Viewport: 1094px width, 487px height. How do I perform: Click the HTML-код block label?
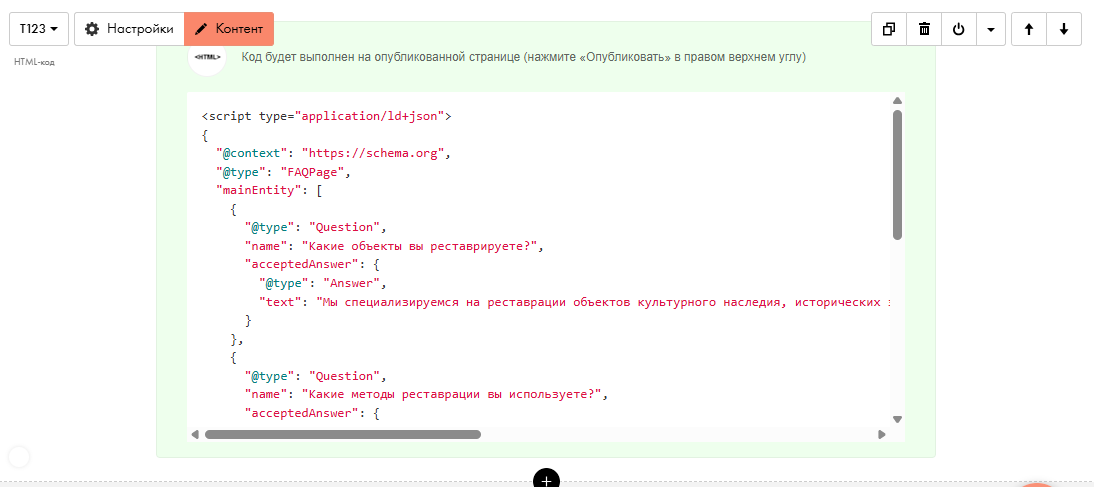point(34,62)
